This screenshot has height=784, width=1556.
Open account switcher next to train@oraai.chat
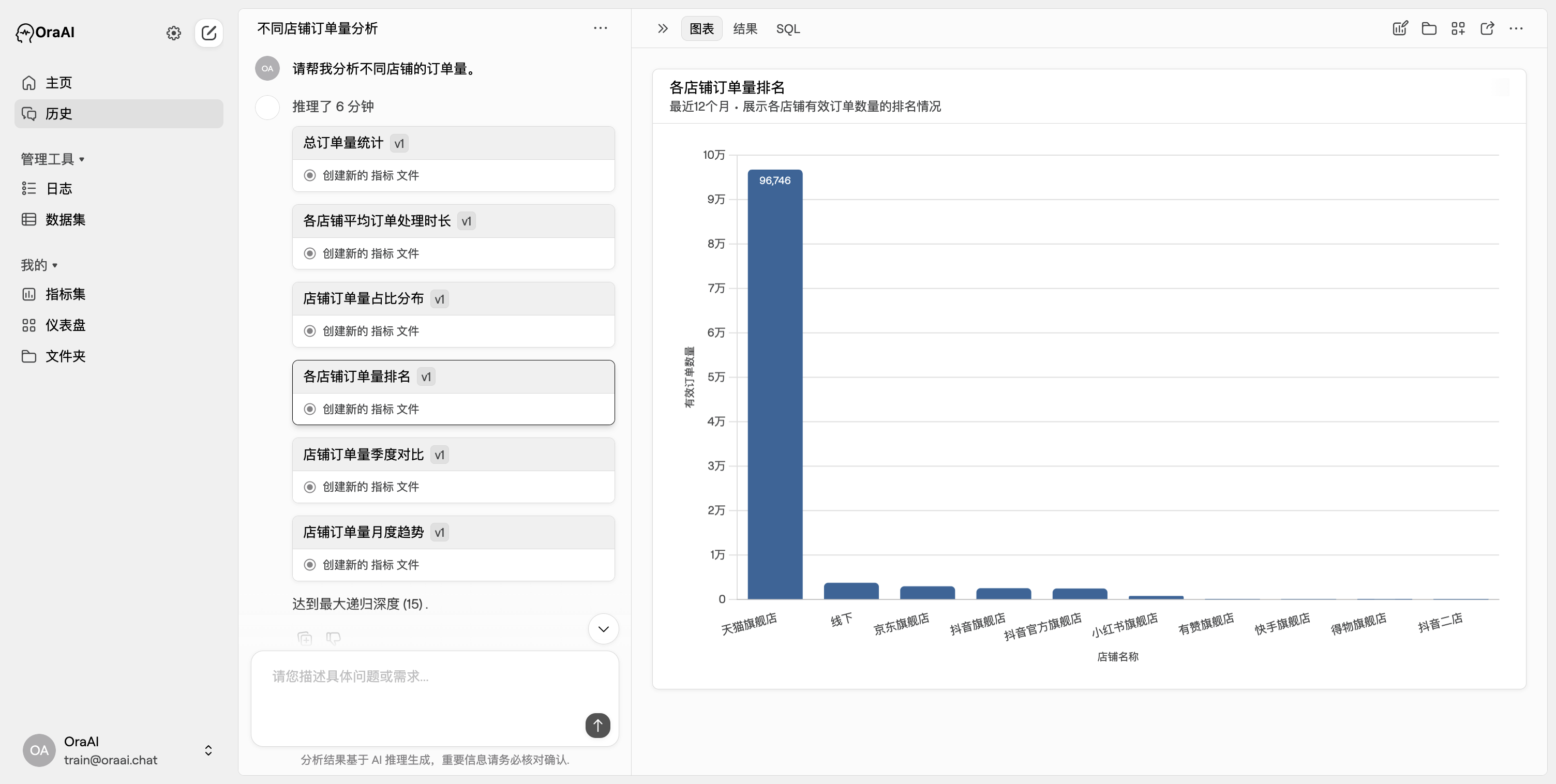[208, 750]
